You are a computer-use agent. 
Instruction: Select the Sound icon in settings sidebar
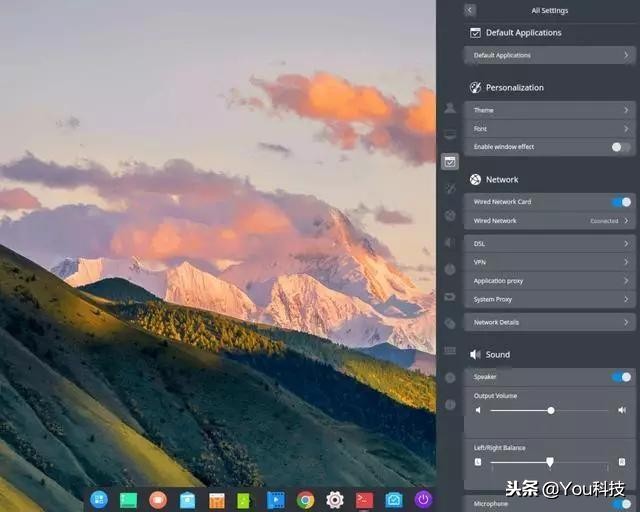point(450,242)
